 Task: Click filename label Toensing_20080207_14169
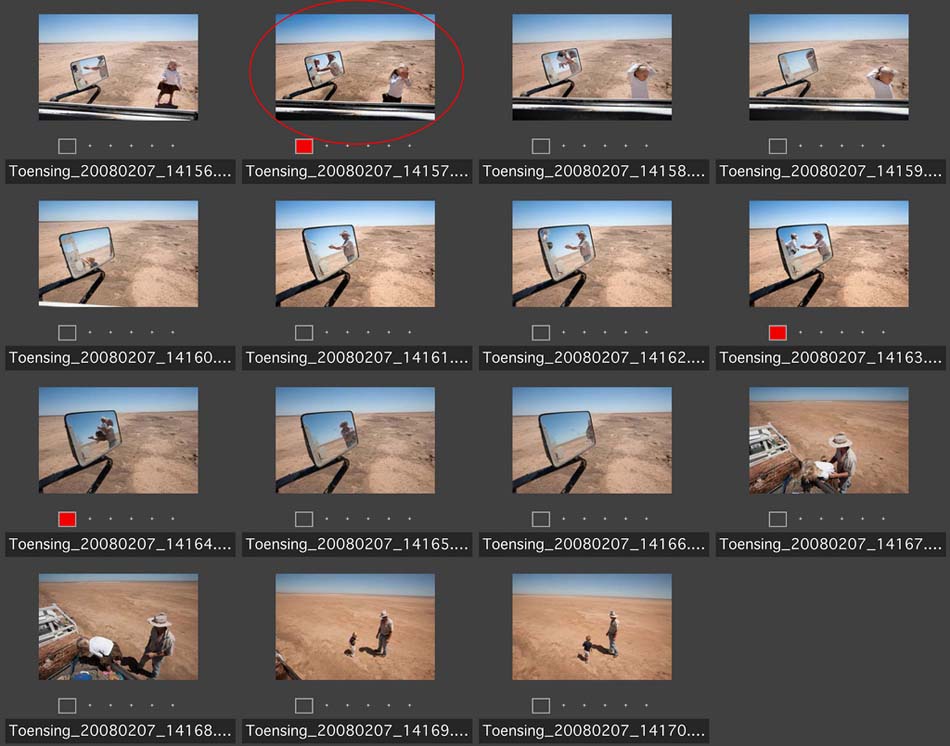pos(357,731)
